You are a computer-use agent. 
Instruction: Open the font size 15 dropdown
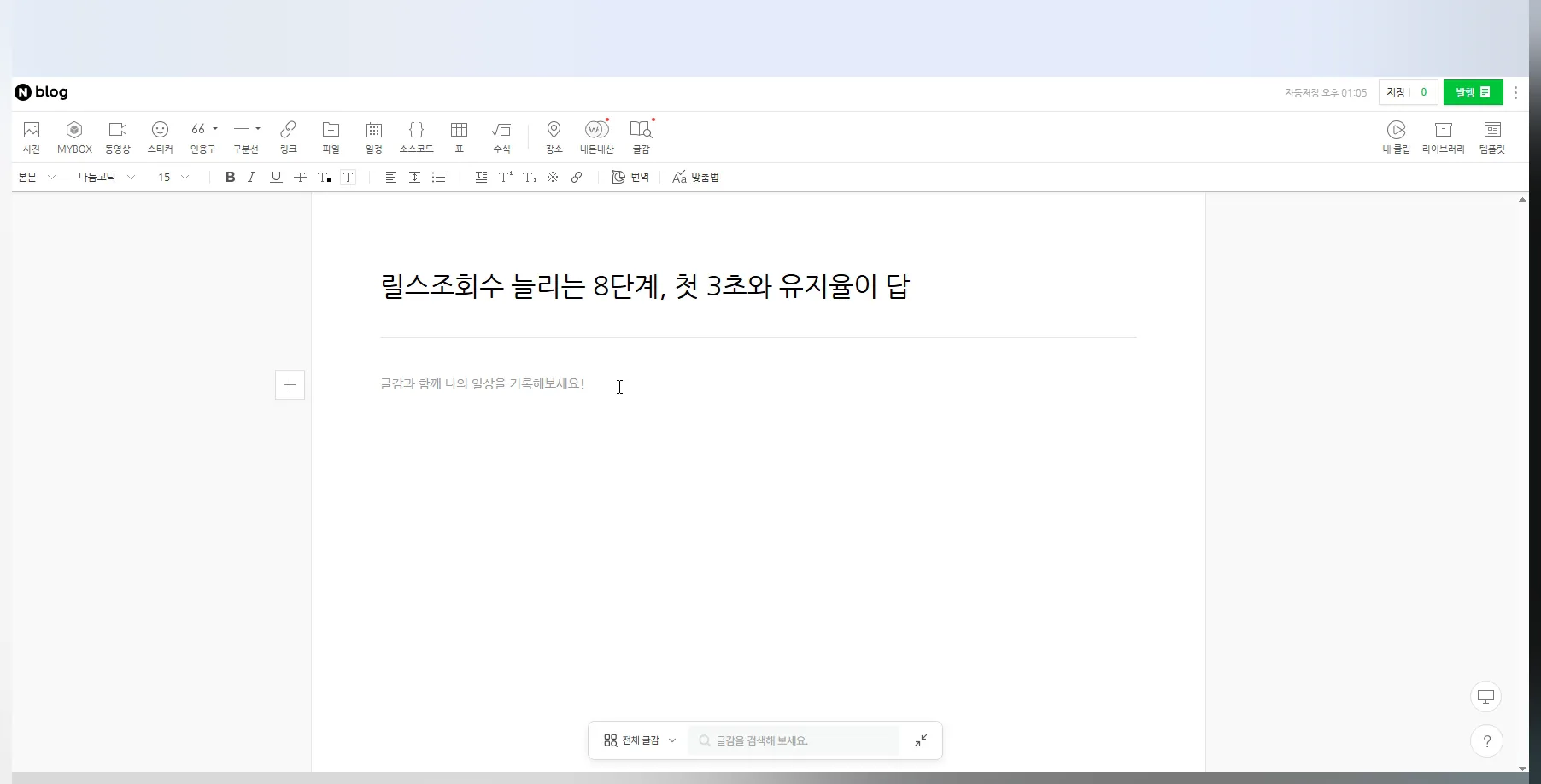[x=173, y=177]
